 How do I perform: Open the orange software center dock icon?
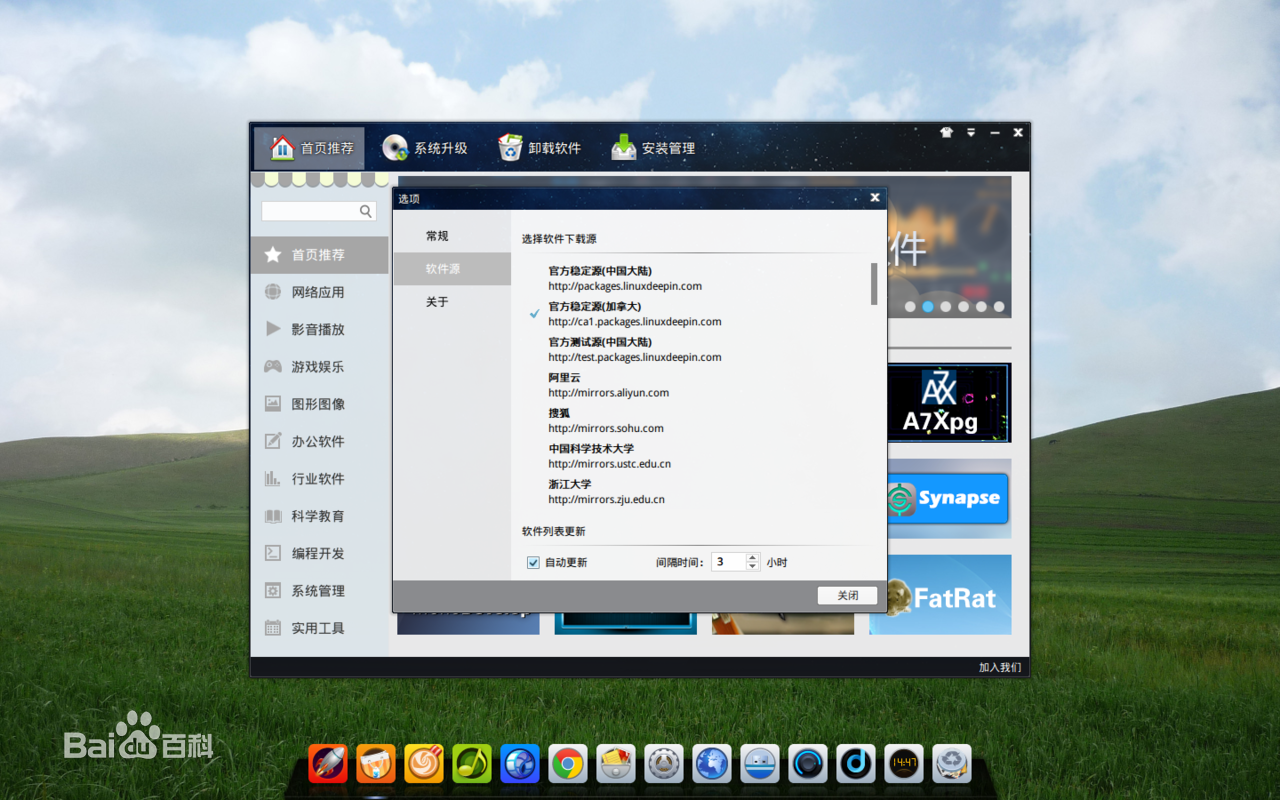(376, 764)
